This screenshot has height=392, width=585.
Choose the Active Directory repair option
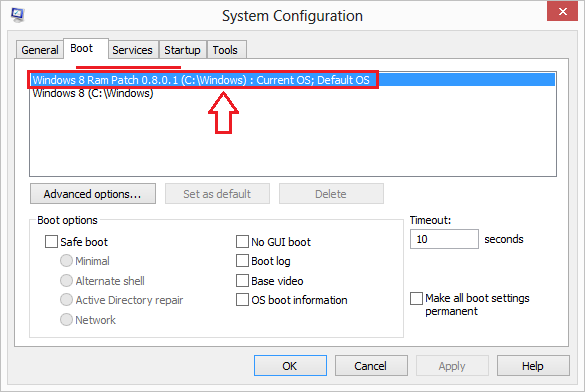tap(66, 300)
